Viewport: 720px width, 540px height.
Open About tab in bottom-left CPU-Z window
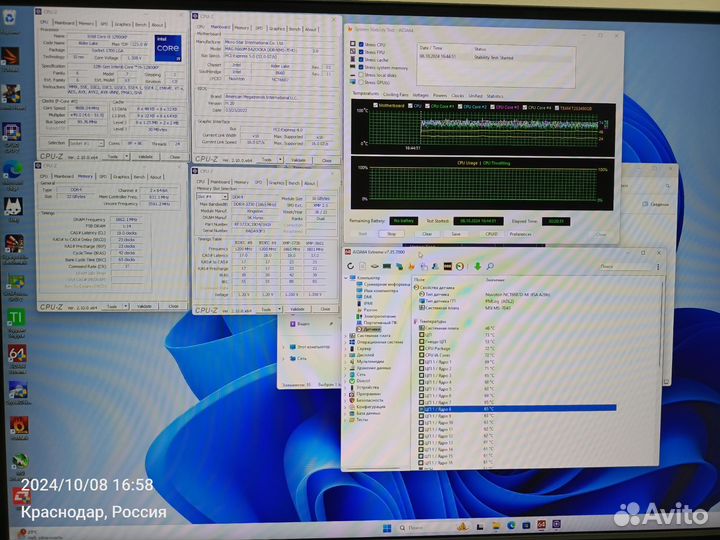coord(156,177)
